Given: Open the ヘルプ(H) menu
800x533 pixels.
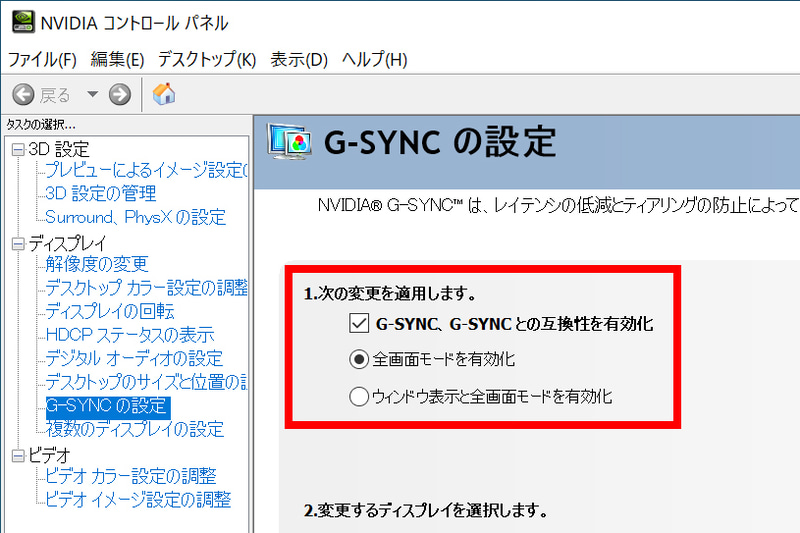Looking at the screenshot, I should (x=374, y=60).
